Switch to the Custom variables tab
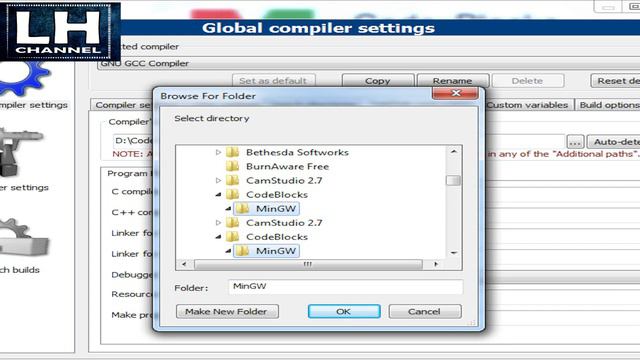640x360 pixels. 527,105
